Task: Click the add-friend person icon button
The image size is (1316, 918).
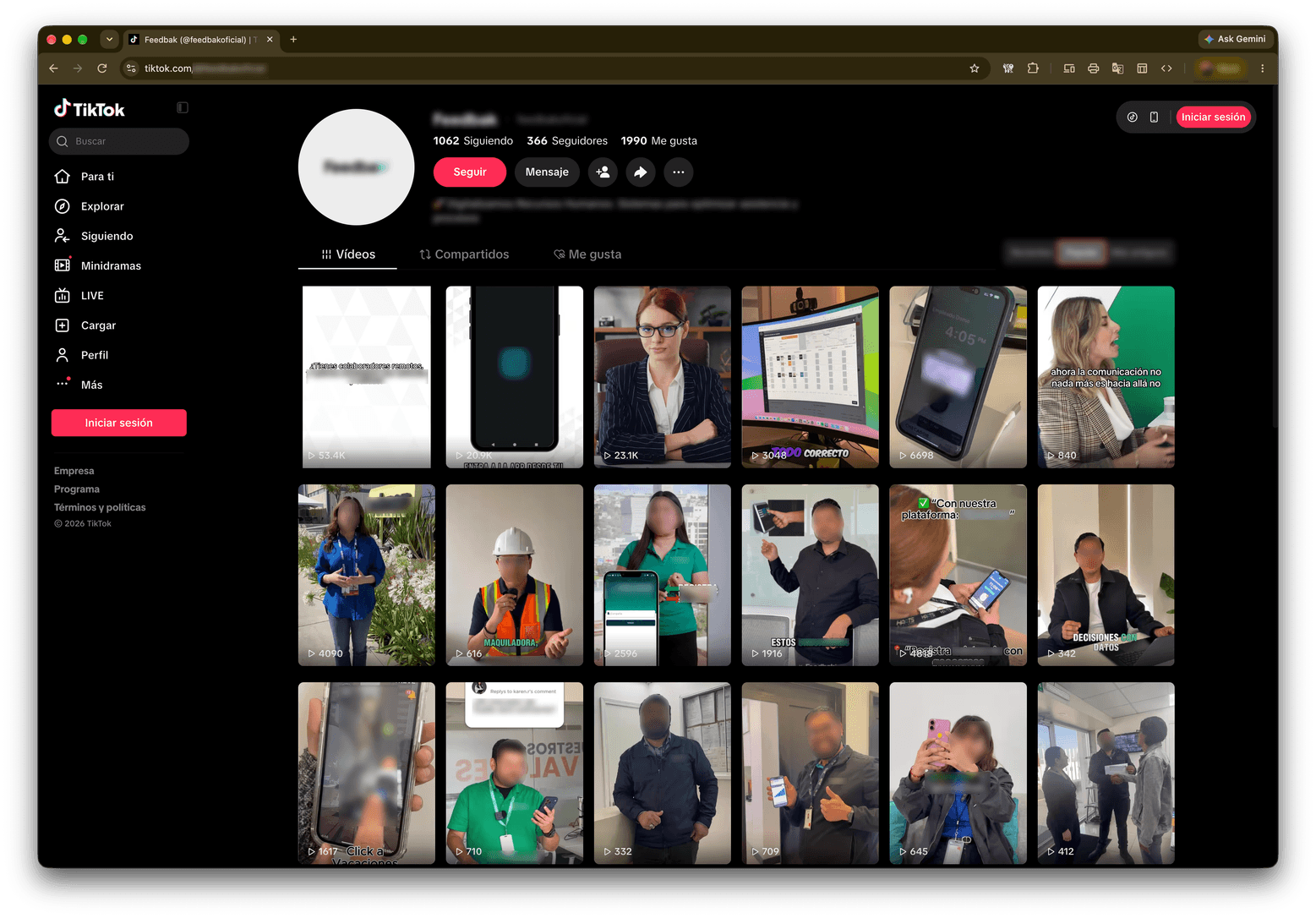Action: pyautogui.click(x=603, y=172)
